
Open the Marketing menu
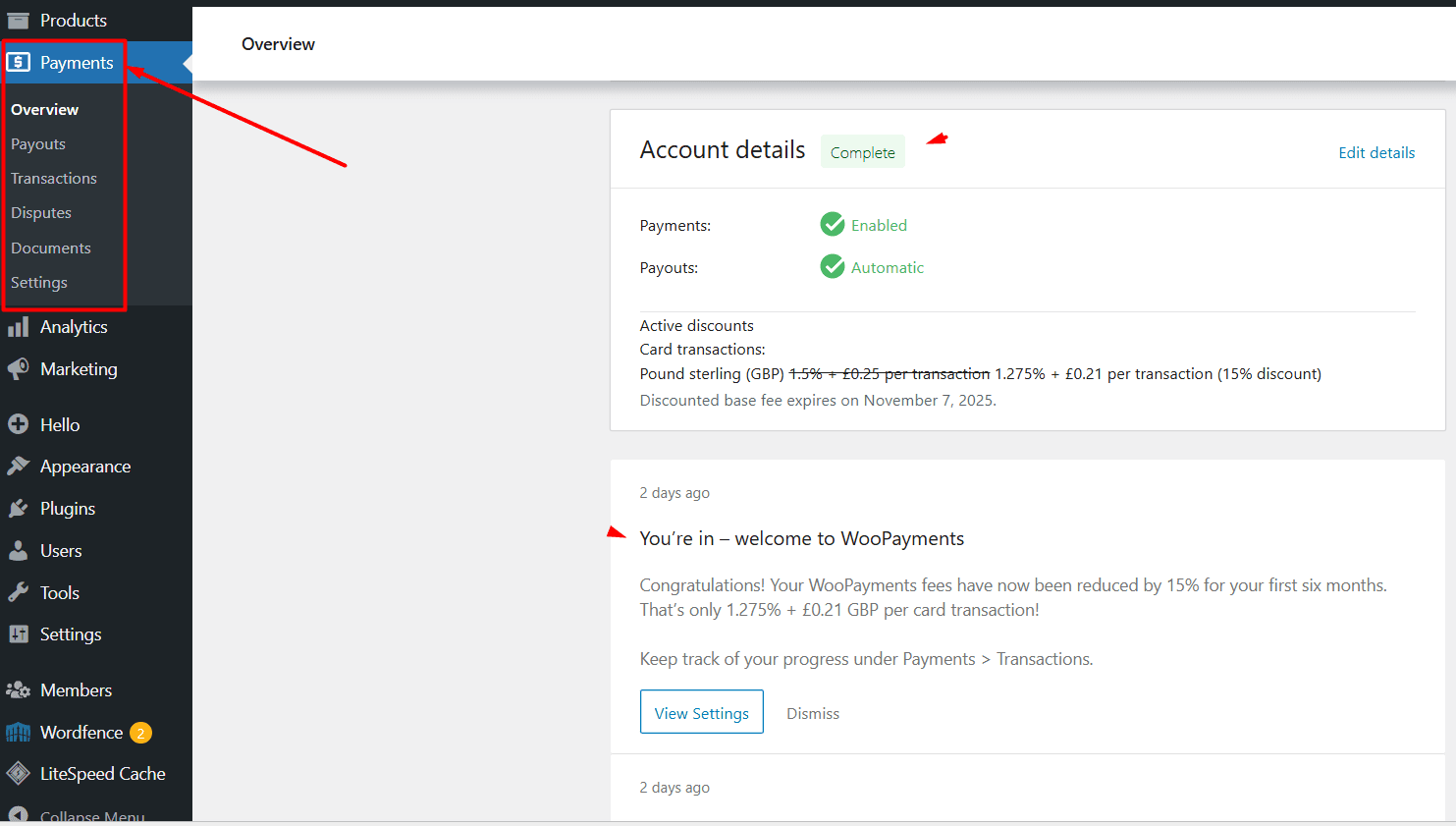coord(79,369)
